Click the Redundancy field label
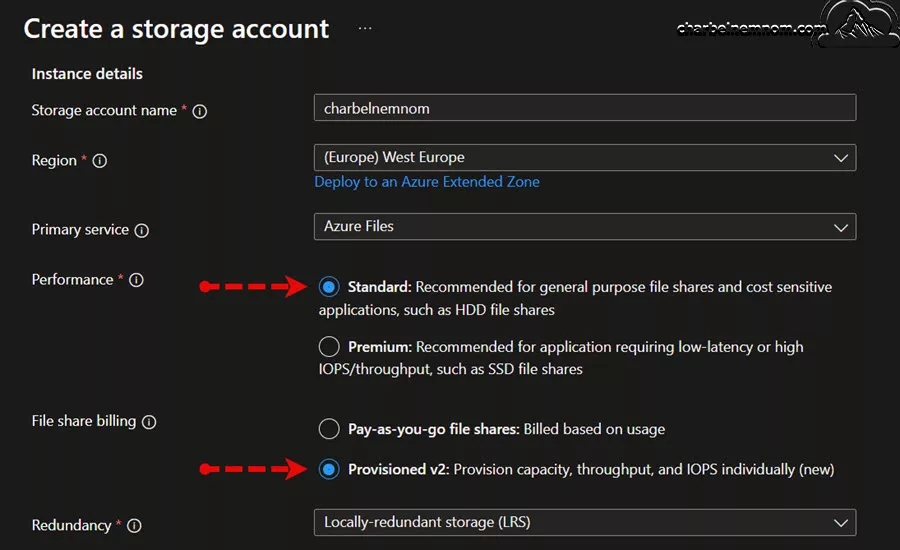This screenshot has width=900, height=550. click(x=72, y=525)
